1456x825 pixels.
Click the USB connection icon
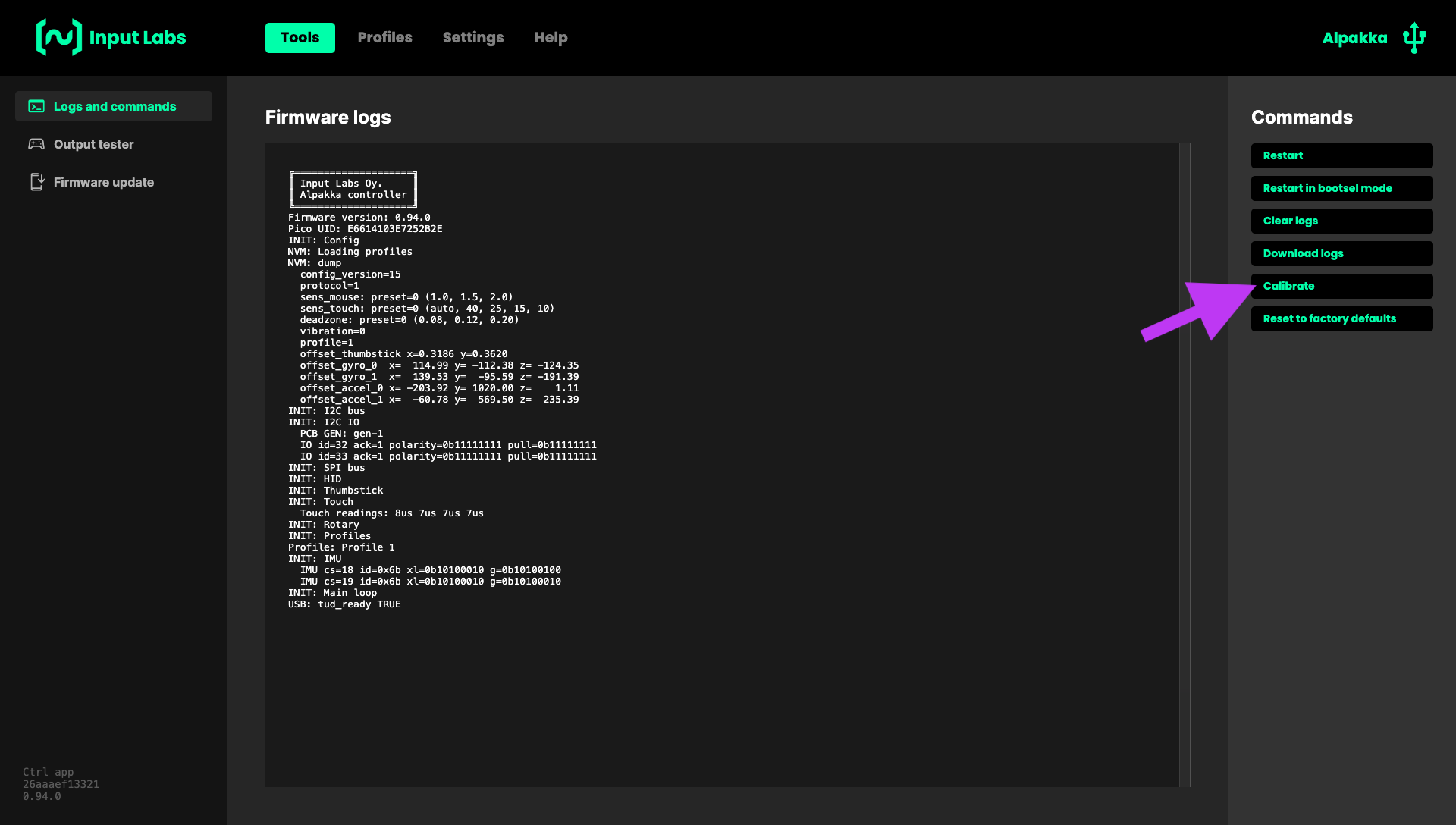pos(1414,37)
